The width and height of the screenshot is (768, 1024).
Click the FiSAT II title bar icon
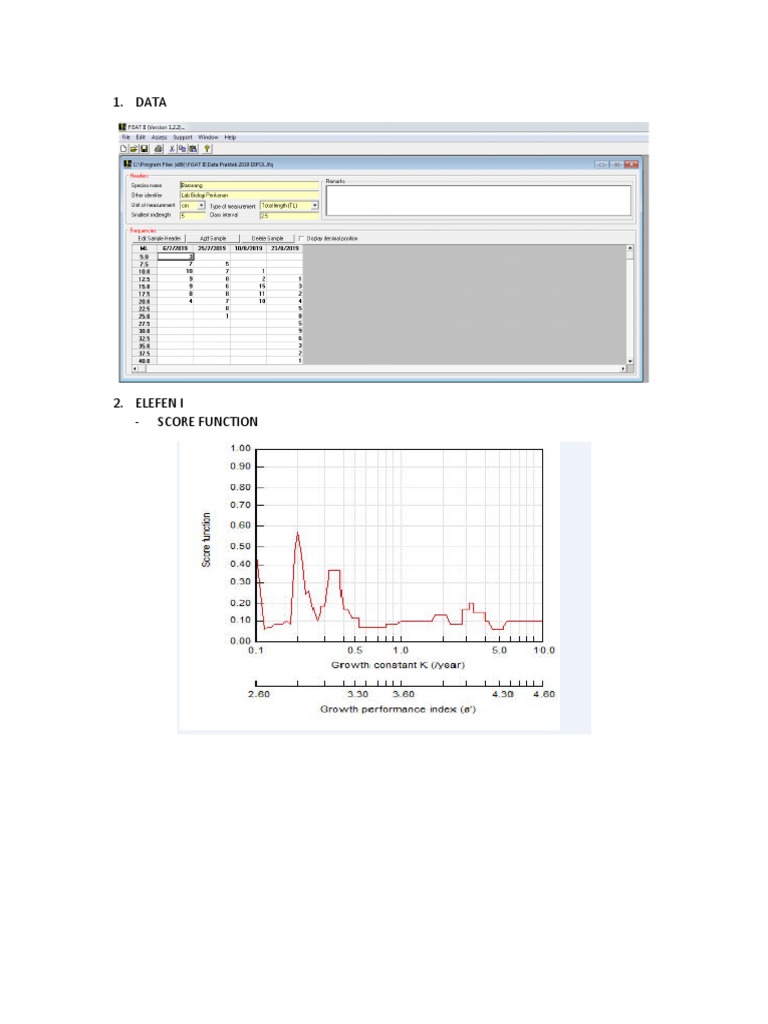[123, 127]
